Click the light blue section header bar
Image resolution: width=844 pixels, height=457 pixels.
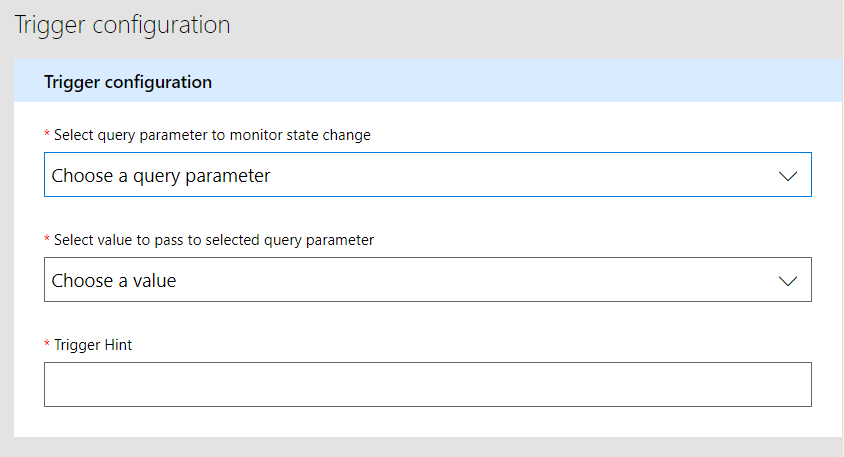(500, 81)
